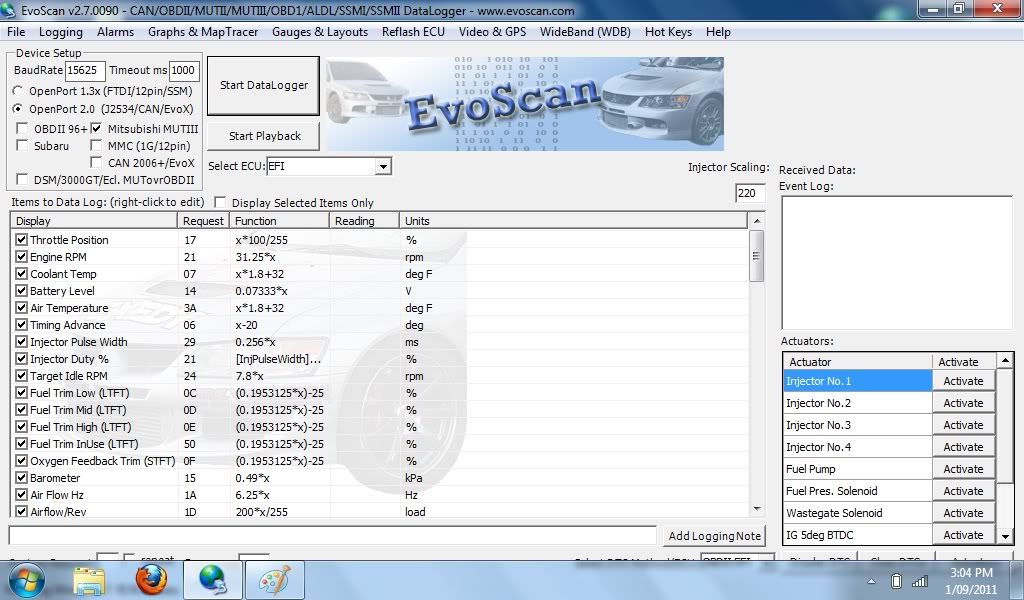Click the Actuators list scroll-down arrow
Image resolution: width=1024 pixels, height=600 pixels.
pyautogui.click(x=1005, y=536)
